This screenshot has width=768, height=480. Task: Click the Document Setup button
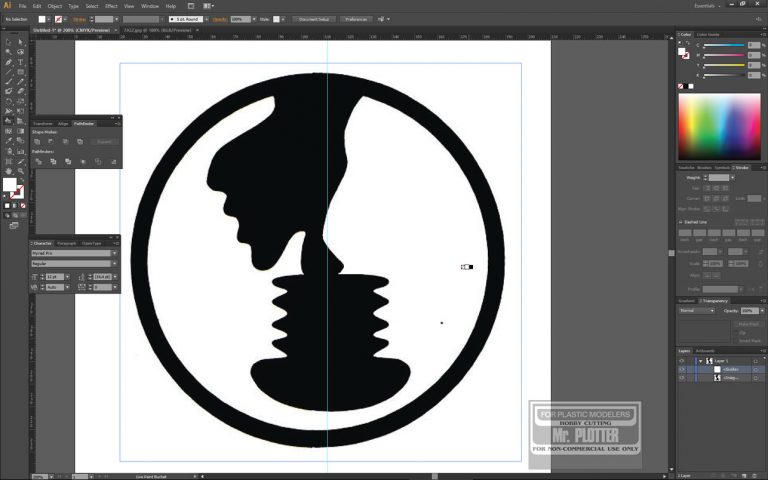point(314,19)
